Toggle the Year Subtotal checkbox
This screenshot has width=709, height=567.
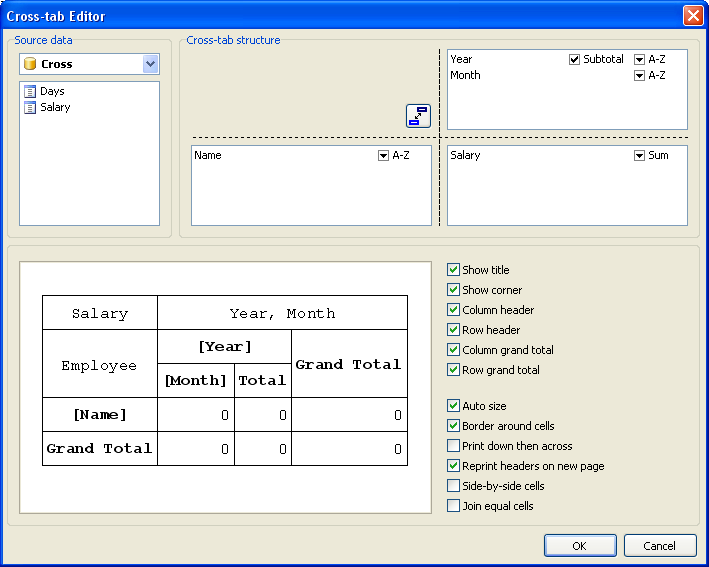pos(574,60)
